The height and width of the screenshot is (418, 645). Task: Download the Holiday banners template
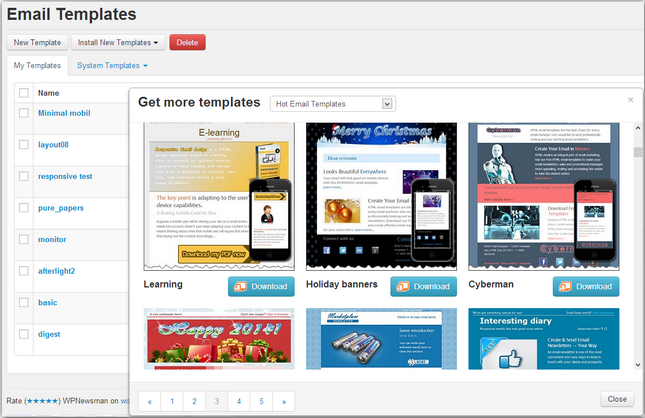coord(423,286)
